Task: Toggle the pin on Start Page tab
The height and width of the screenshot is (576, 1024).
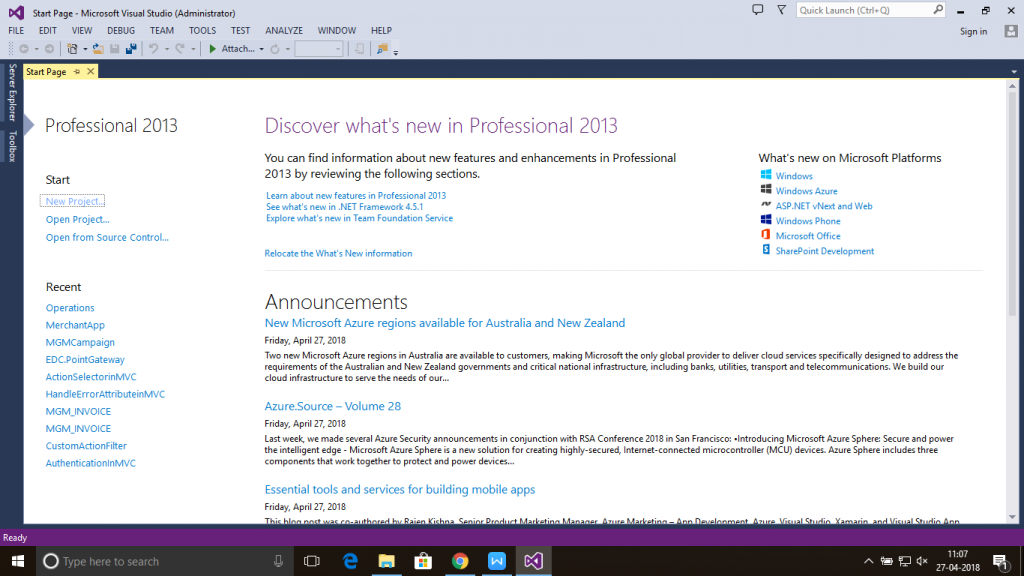Action: pos(77,71)
